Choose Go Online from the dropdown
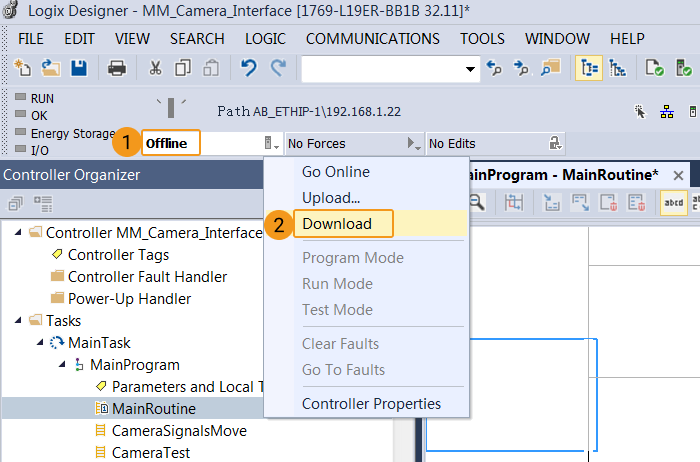This screenshot has width=700, height=462. [336, 172]
